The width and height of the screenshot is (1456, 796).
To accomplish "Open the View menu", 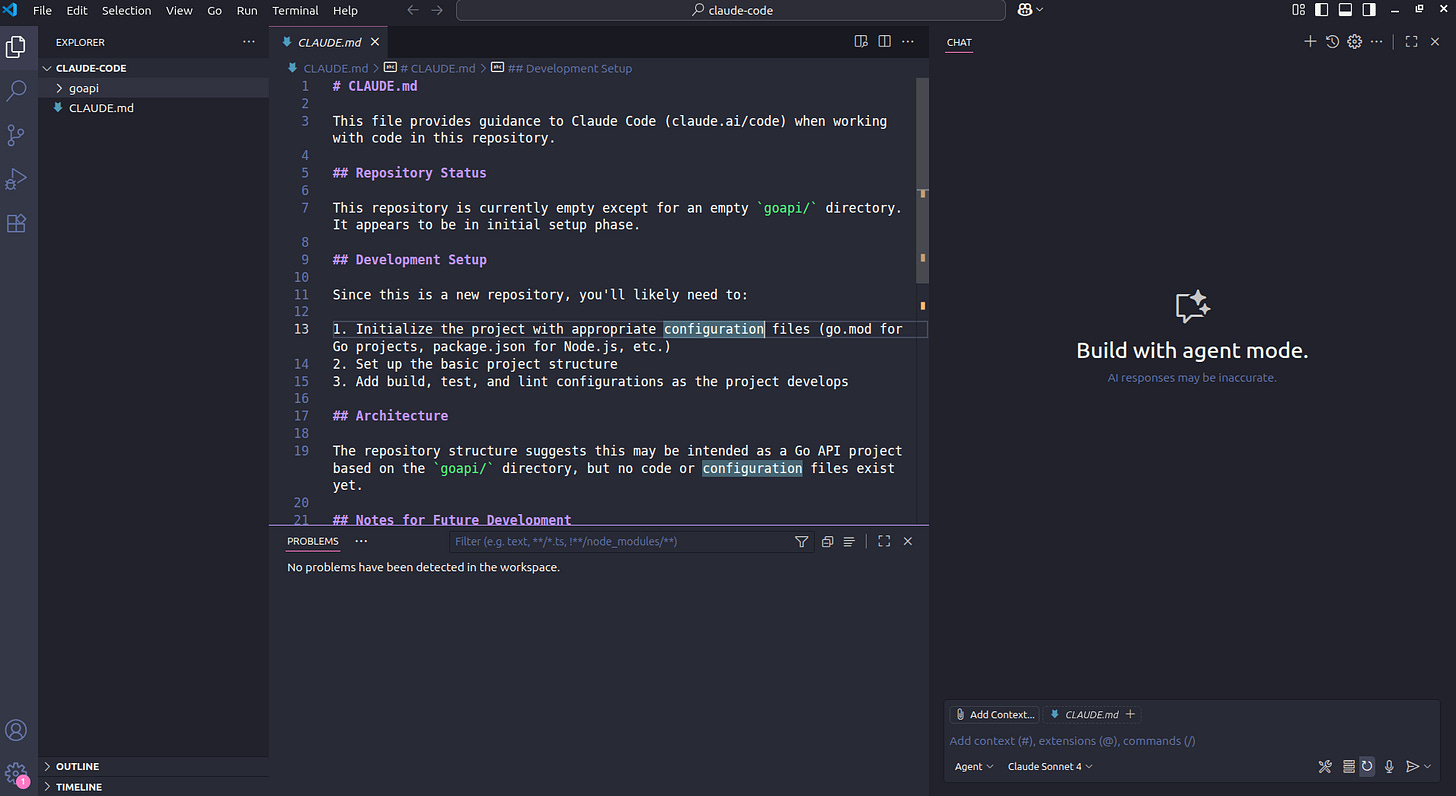I will [x=179, y=10].
